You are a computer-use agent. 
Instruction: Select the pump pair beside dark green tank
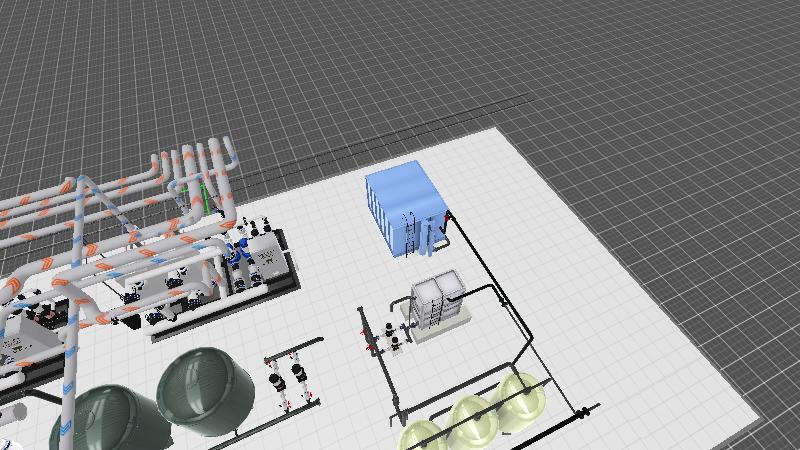[288, 380]
